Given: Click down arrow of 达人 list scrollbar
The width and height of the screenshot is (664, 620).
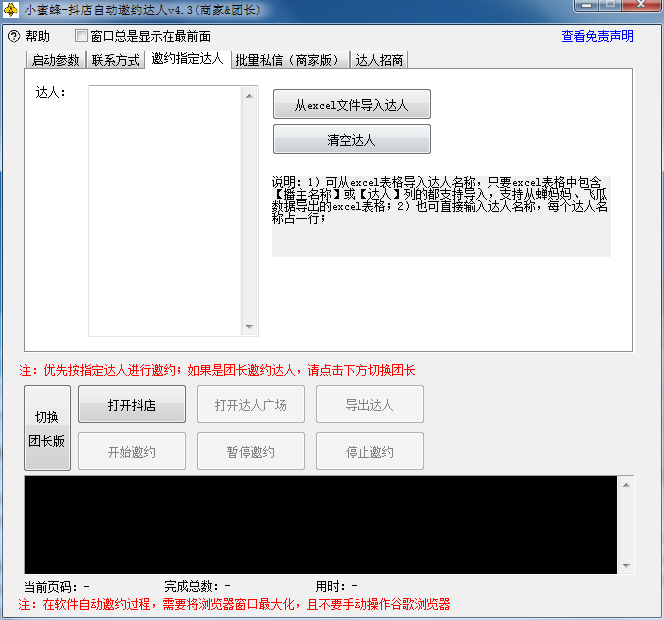Looking at the screenshot, I should pos(249,327).
